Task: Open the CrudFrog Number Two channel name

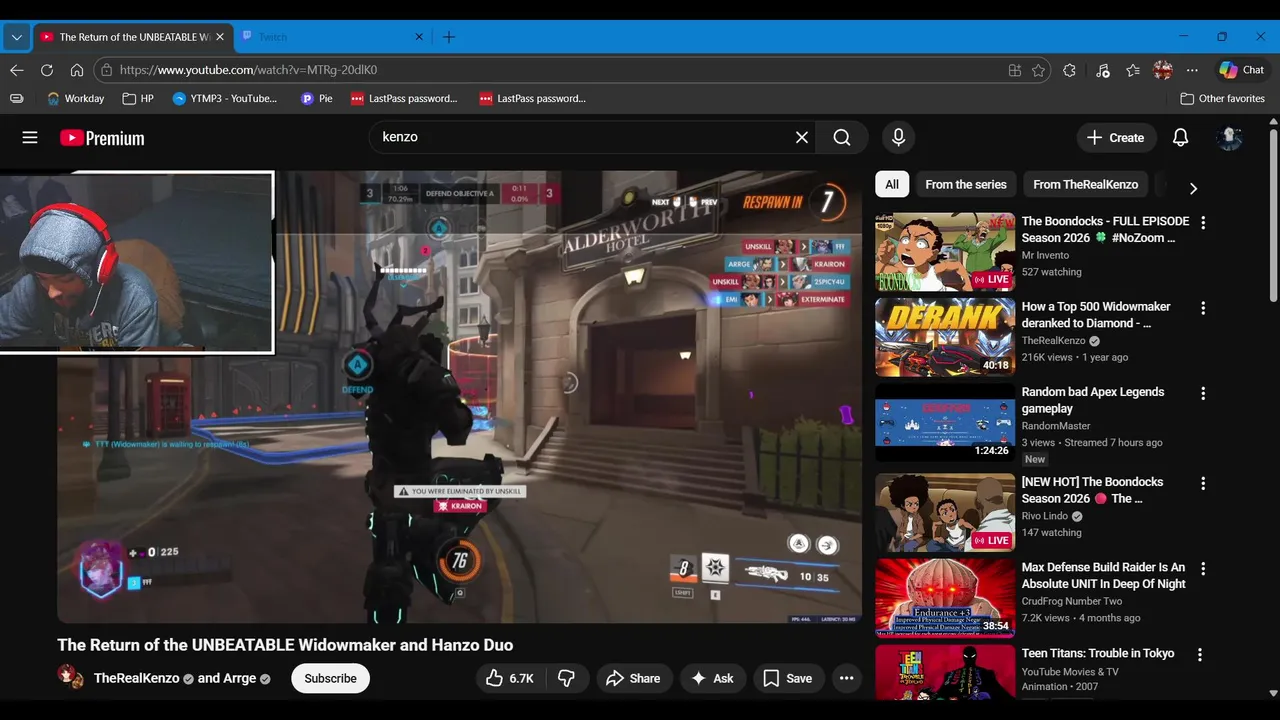Action: click(1072, 601)
